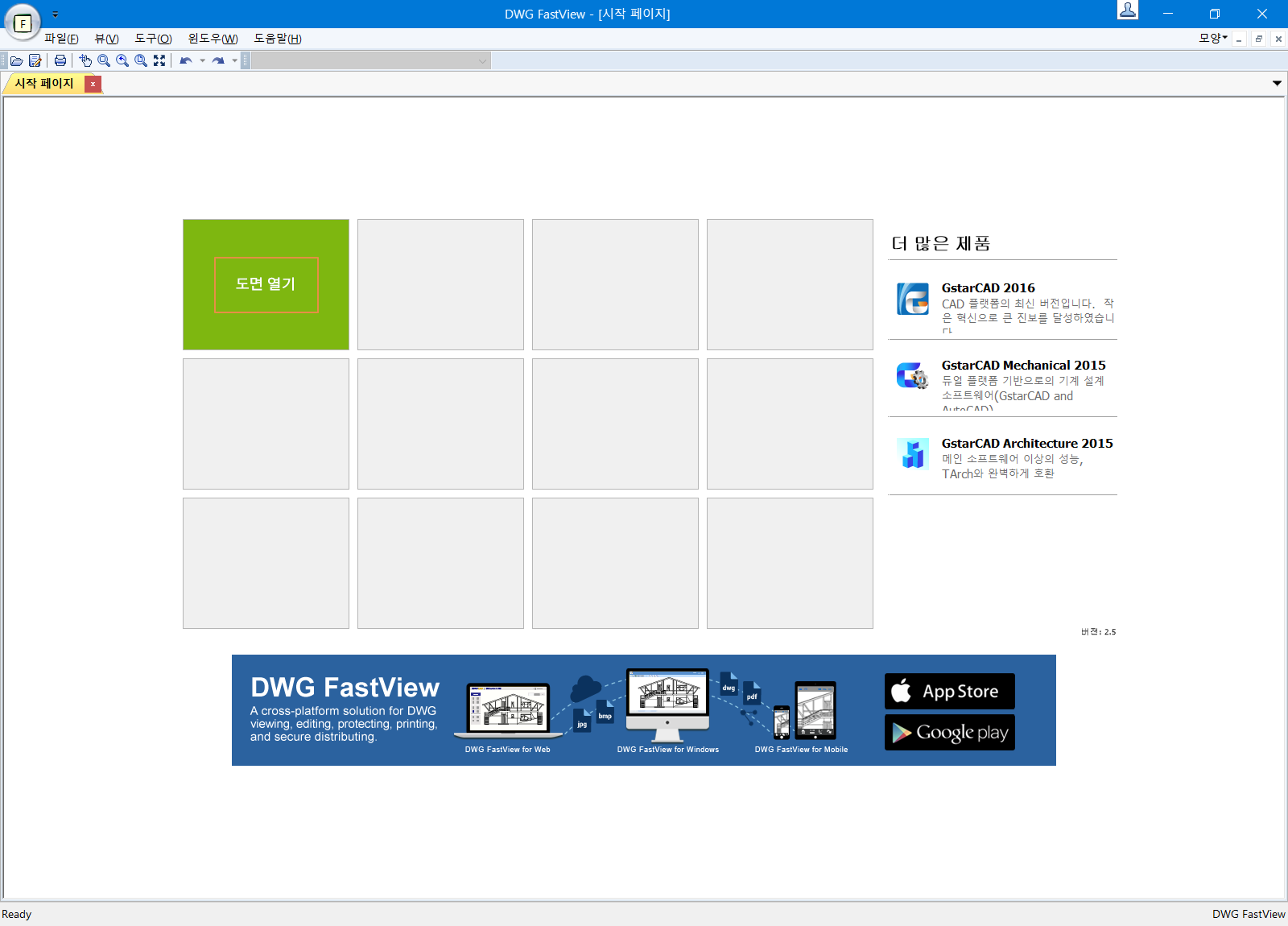This screenshot has height=926, width=1288.
Task: Click the DWG FastView status bar label
Action: click(x=1249, y=914)
